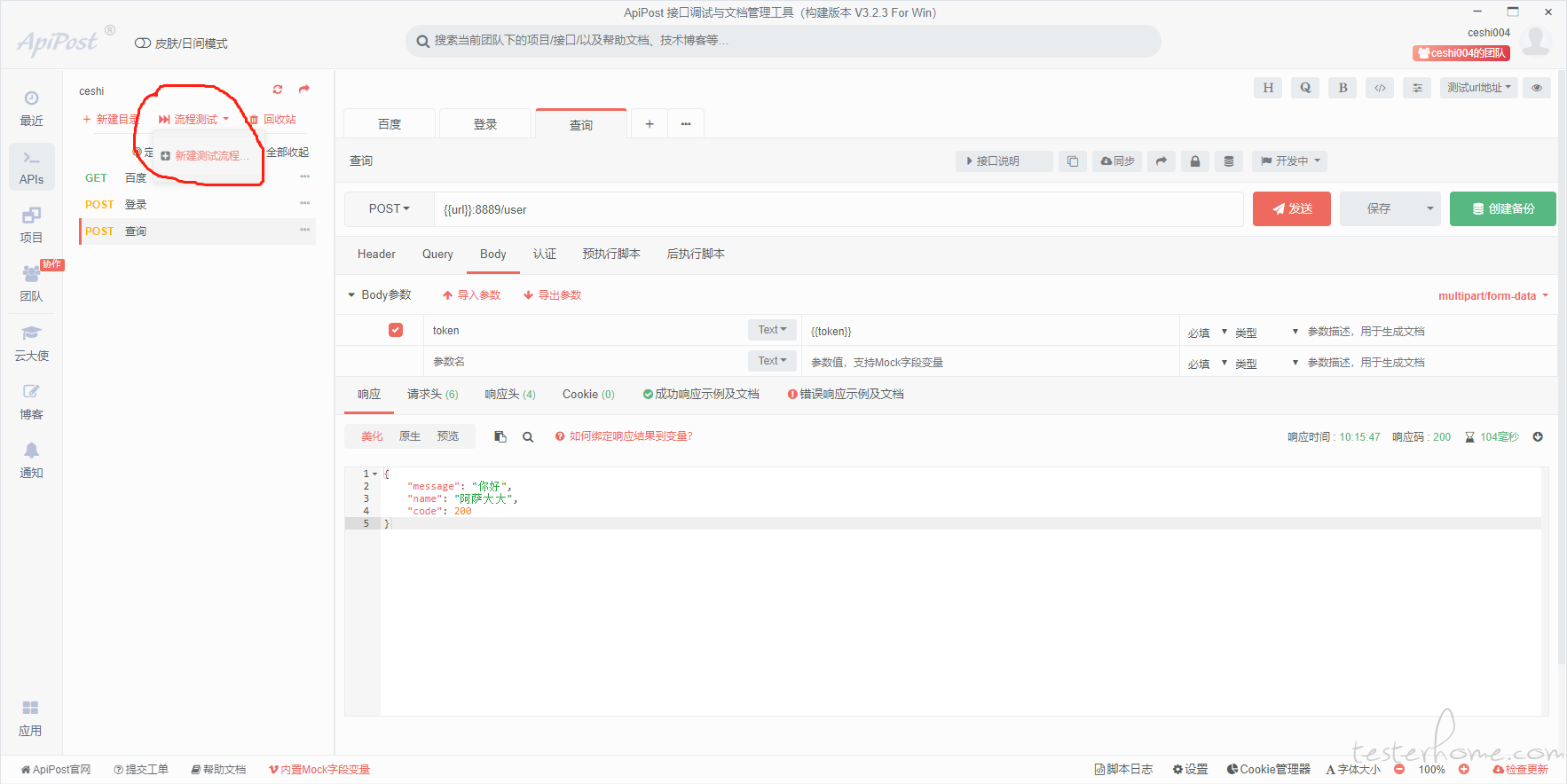Click the request URL input field
The height and width of the screenshot is (784, 1567).
tap(839, 209)
